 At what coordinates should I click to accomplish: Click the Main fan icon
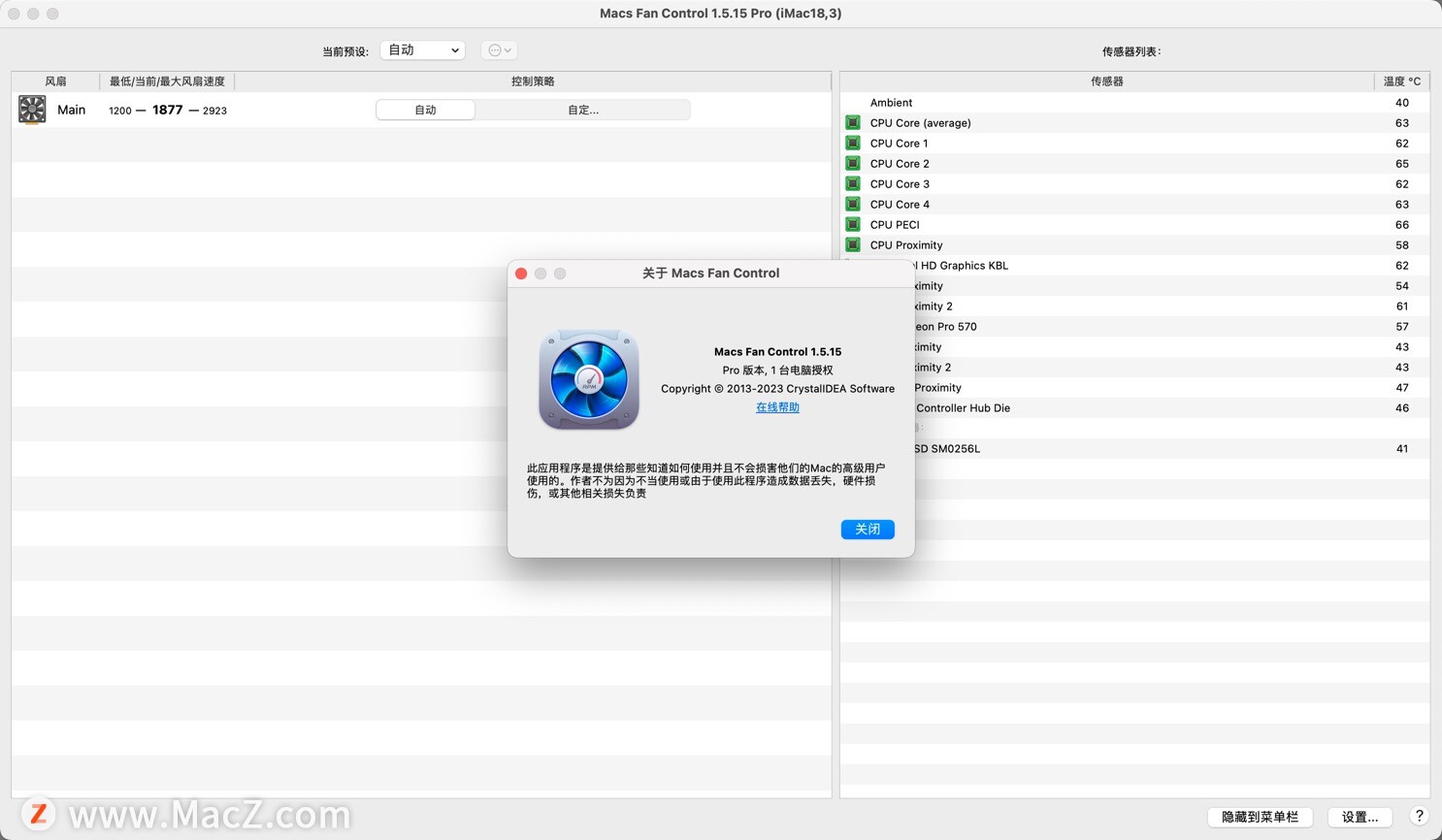[x=32, y=110]
